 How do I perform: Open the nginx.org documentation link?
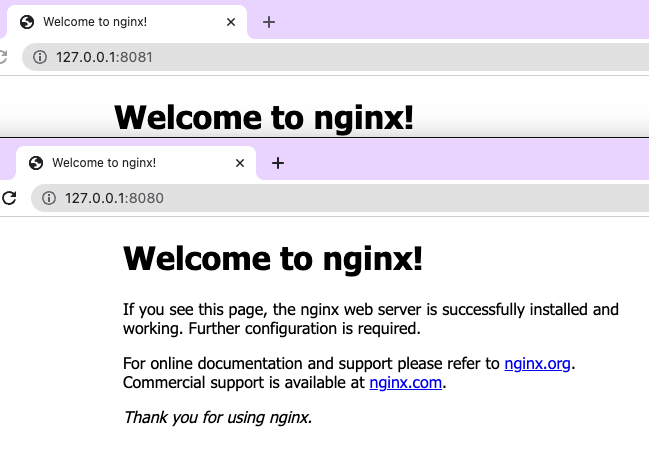537,364
